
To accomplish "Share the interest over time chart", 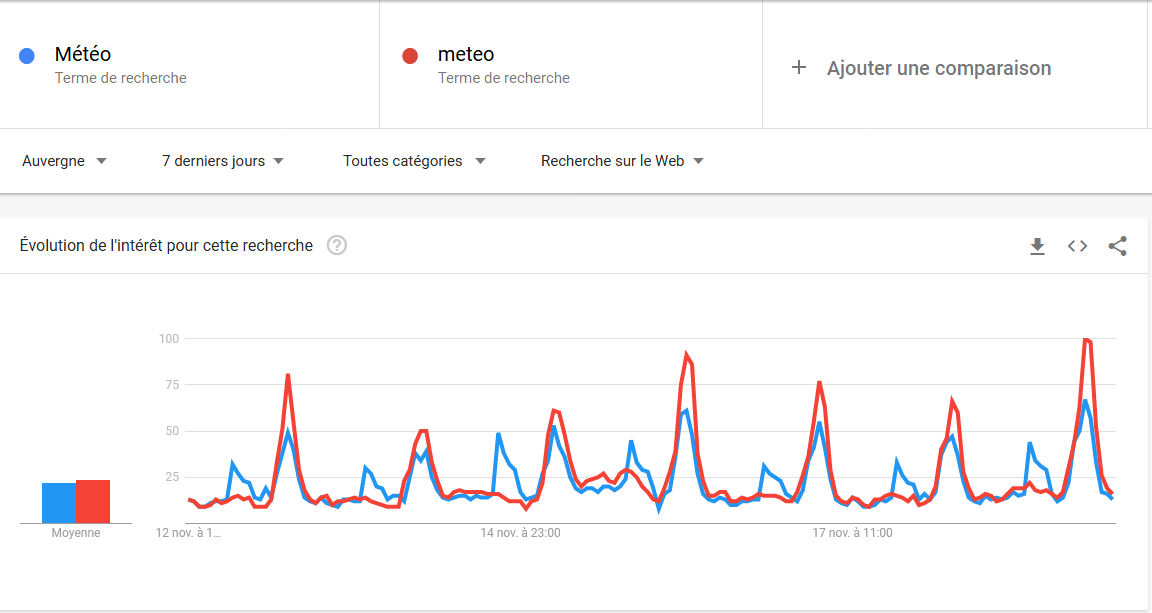I will (x=1118, y=246).
